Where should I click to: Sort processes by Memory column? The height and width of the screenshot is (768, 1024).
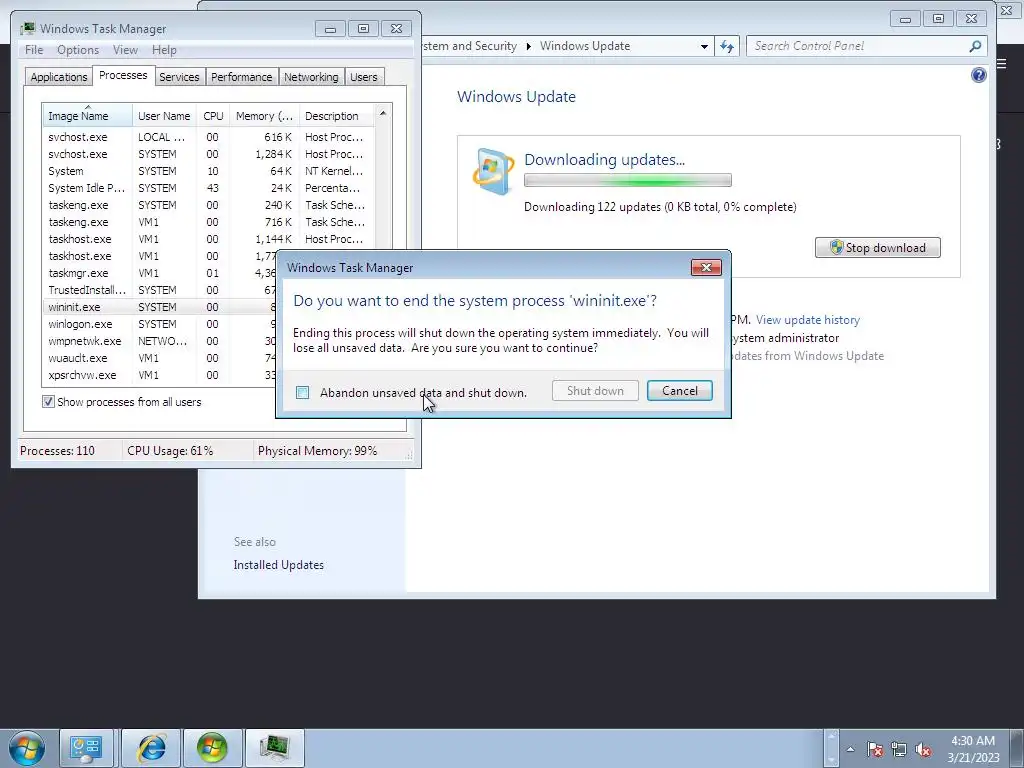pos(264,116)
